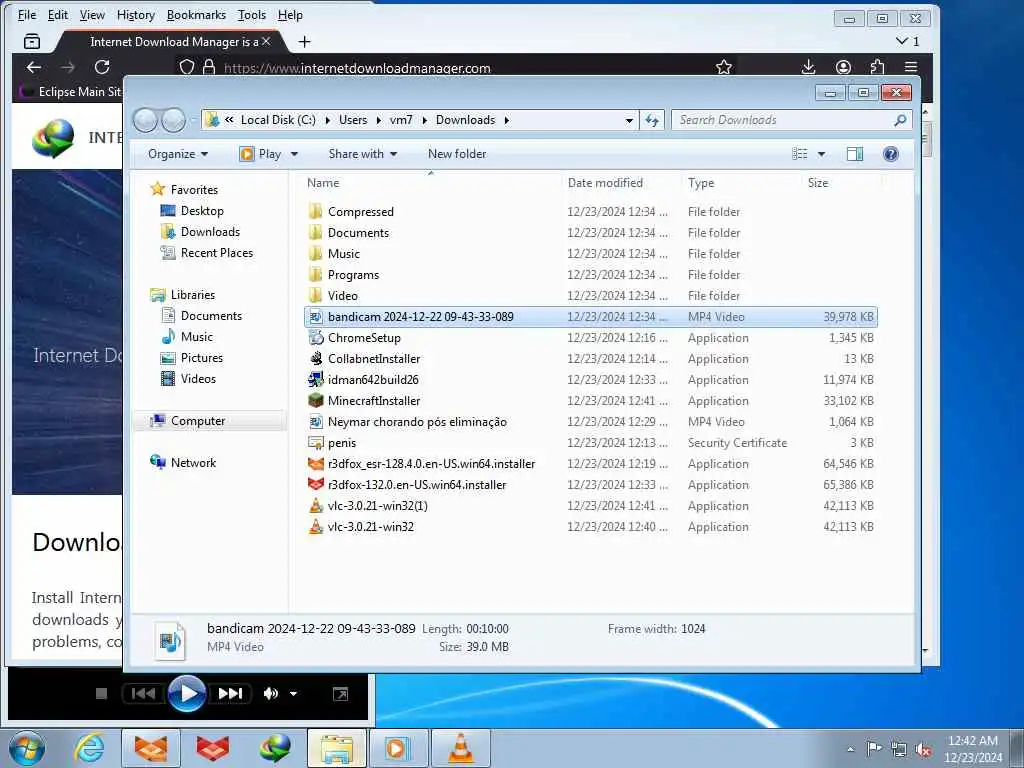Open Firefox View icon at tab bar

(31, 42)
